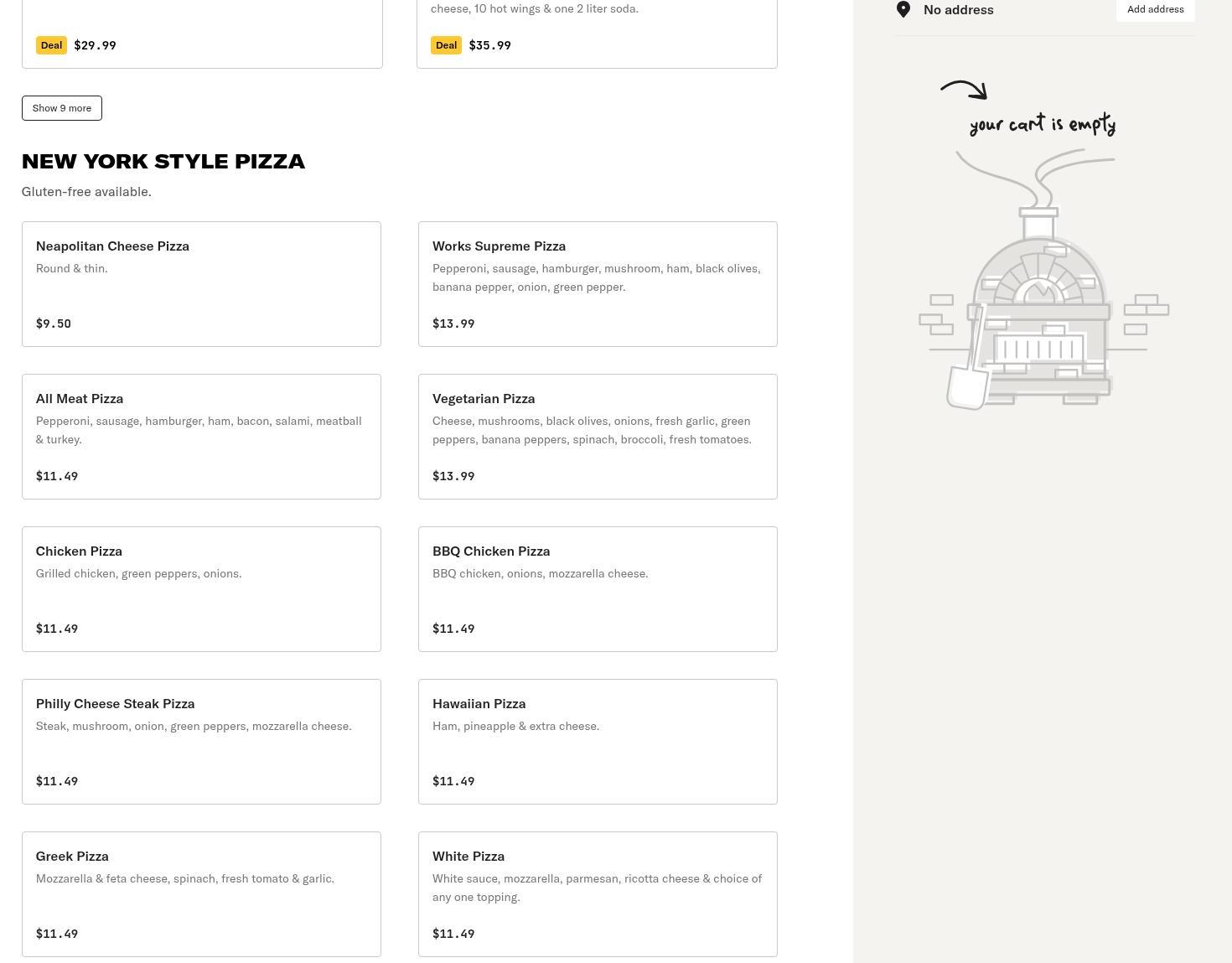Click the No address label
Viewport: 1232px width, 963px height.
959,9
